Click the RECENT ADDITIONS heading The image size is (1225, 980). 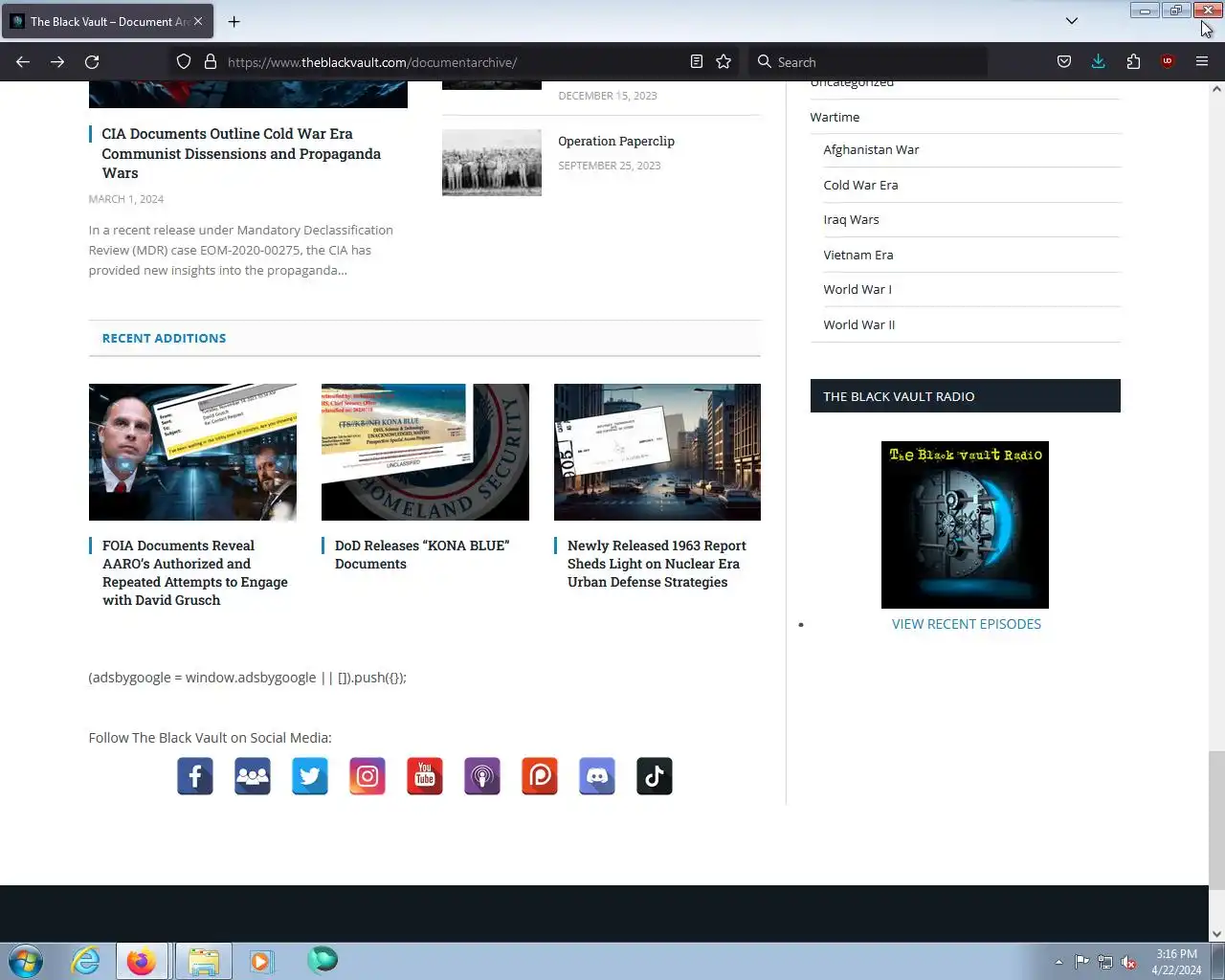[x=164, y=339]
